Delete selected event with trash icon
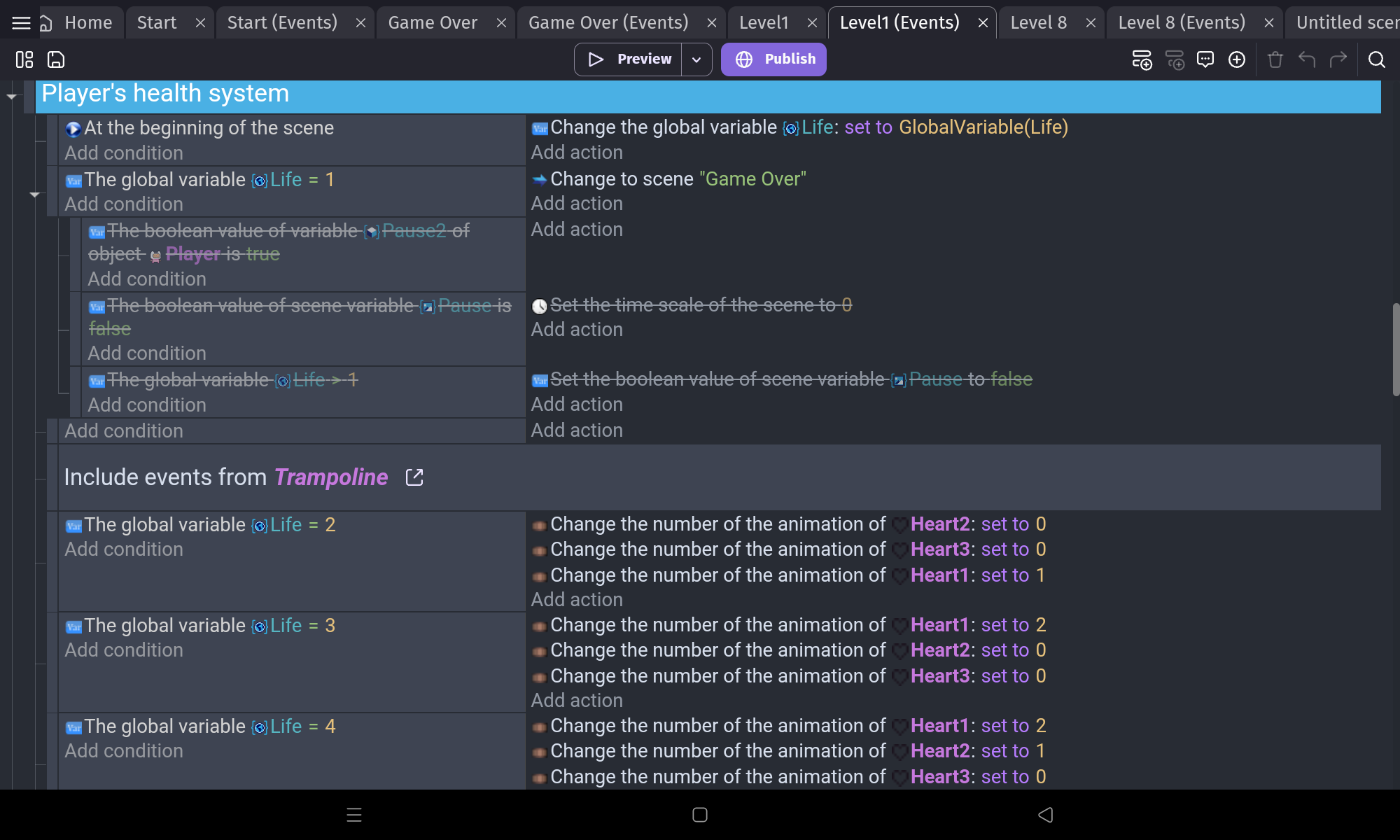Viewport: 1400px width, 840px height. pyautogui.click(x=1275, y=59)
